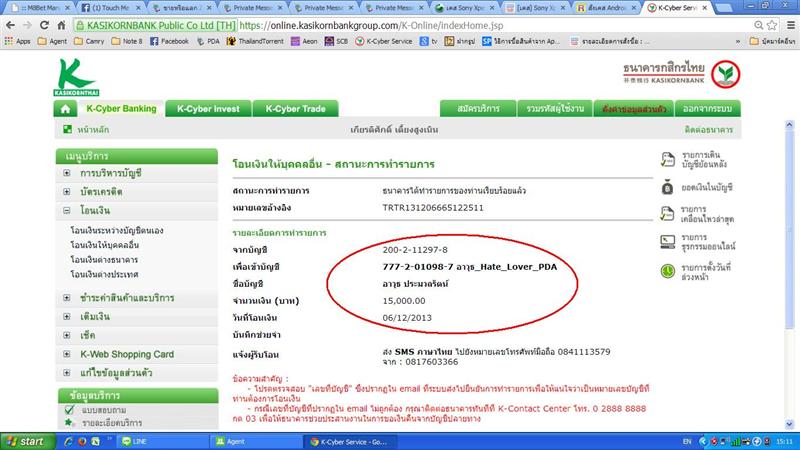800x450 pixels.
Task: Reload the page with the refresh icon
Action: point(44,25)
